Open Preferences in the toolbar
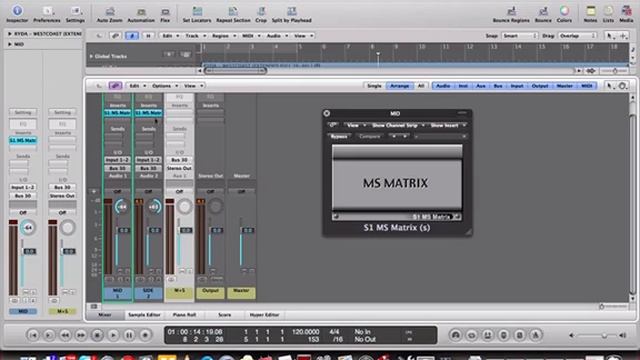The width and height of the screenshot is (640, 360). coord(47,13)
